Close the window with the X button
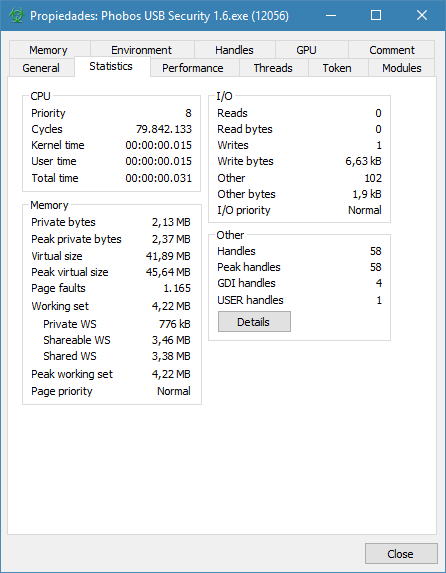The height and width of the screenshot is (573, 446). [x=422, y=15]
